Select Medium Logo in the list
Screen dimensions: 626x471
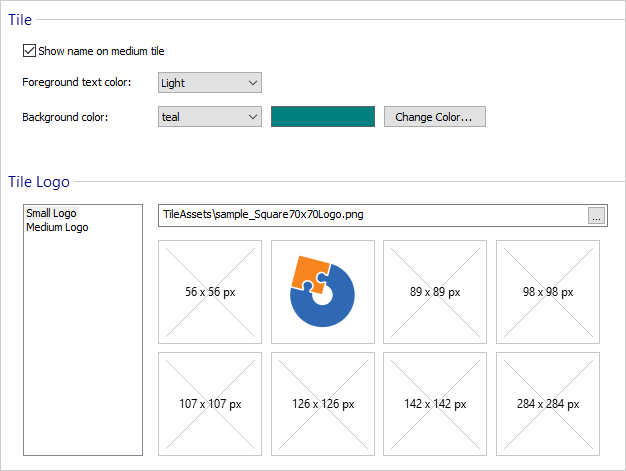[x=57, y=227]
